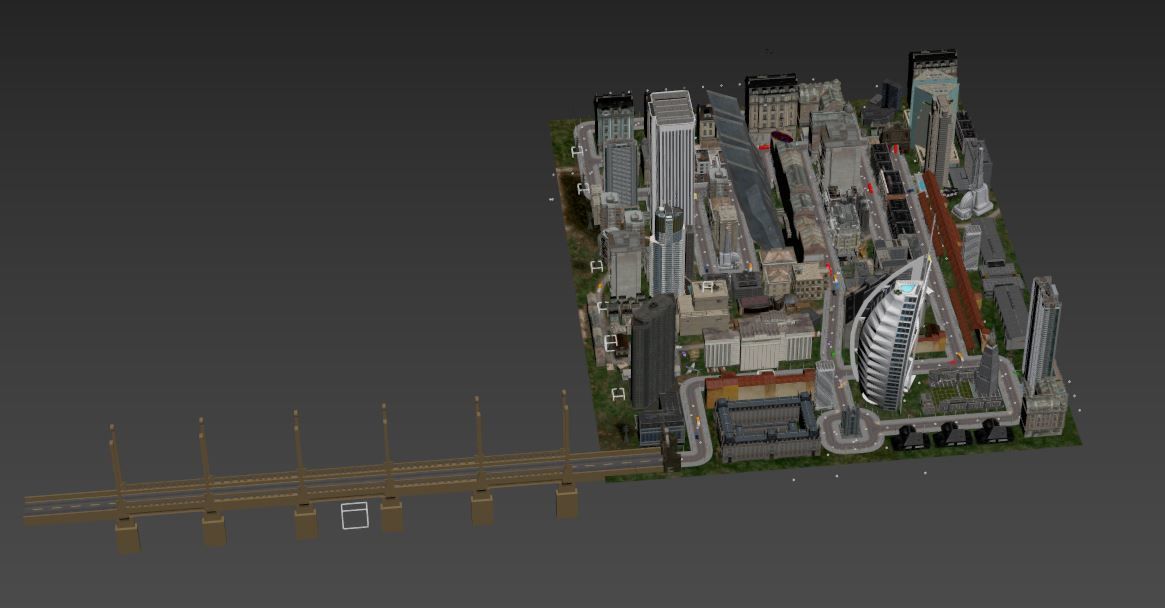Select the courtyard building at the front edge
Image resolution: width=1165 pixels, height=608 pixels.
click(x=767, y=427)
